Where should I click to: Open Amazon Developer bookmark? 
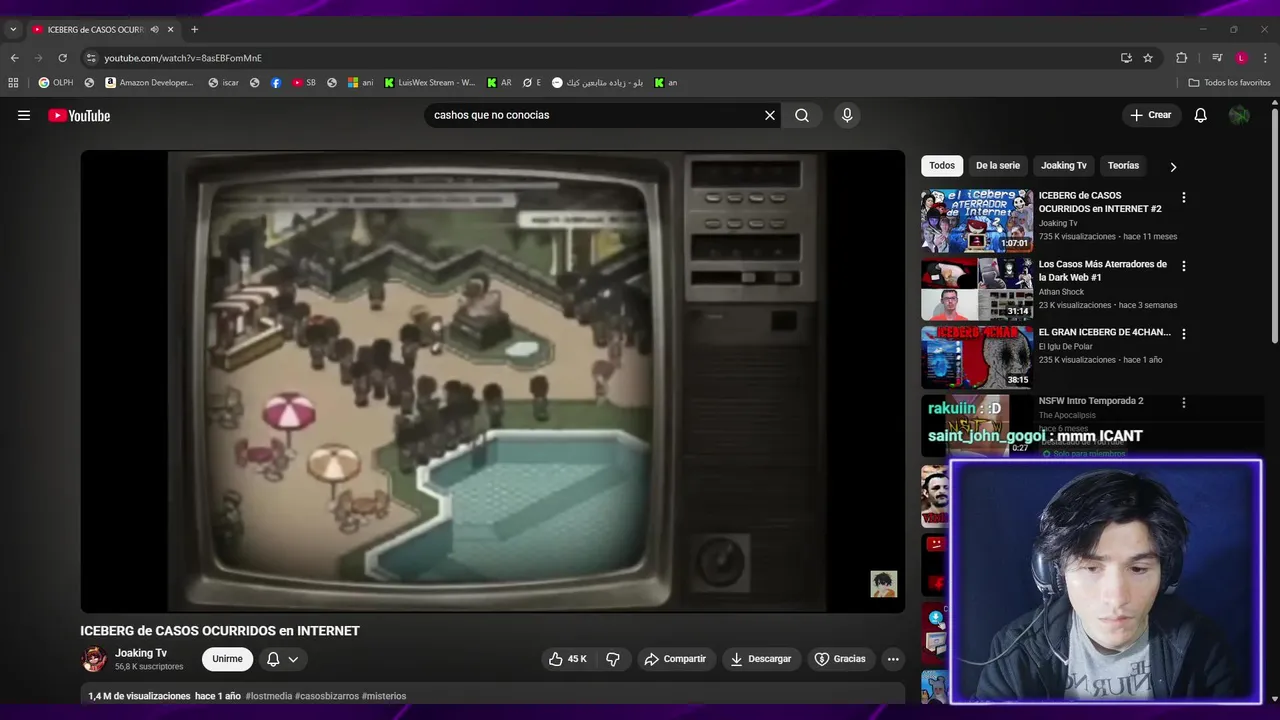tap(149, 83)
